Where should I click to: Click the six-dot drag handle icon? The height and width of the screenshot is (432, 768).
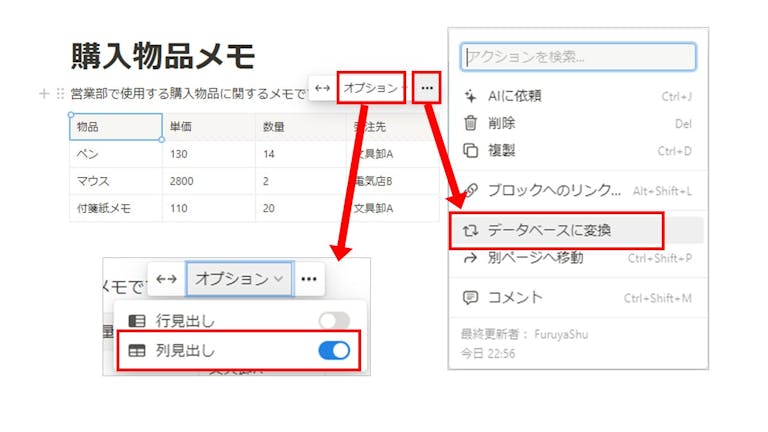[x=60, y=93]
